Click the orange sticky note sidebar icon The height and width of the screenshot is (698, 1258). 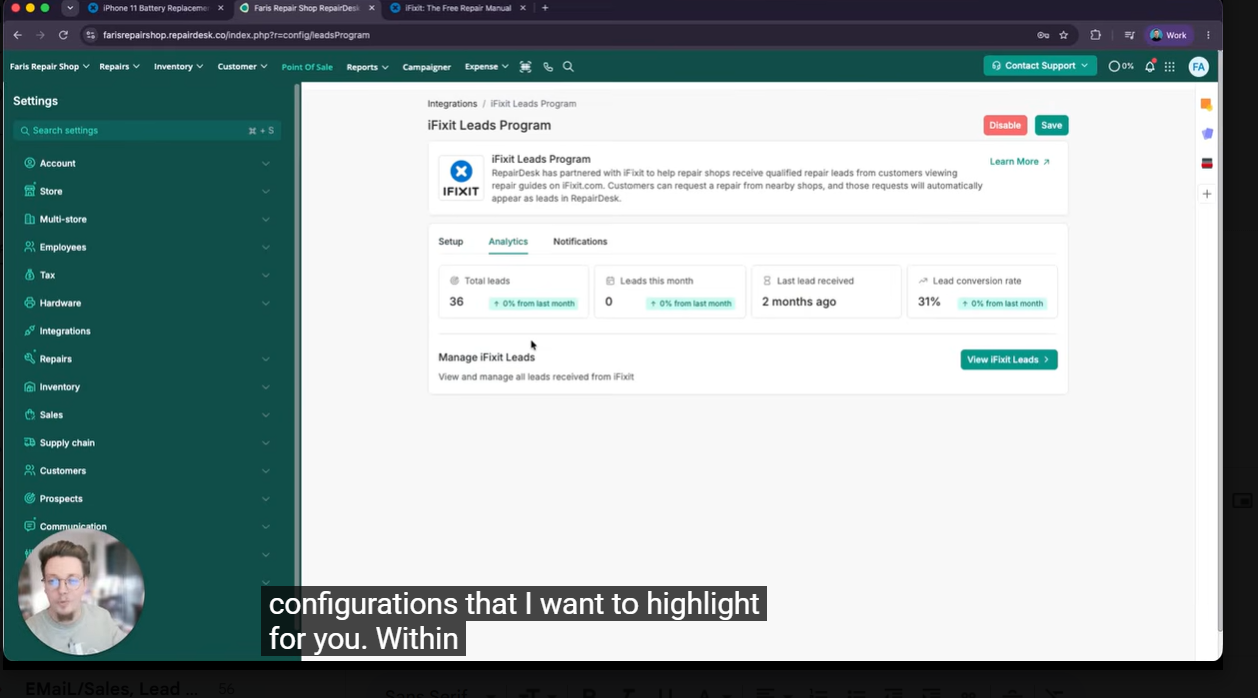click(x=1207, y=105)
